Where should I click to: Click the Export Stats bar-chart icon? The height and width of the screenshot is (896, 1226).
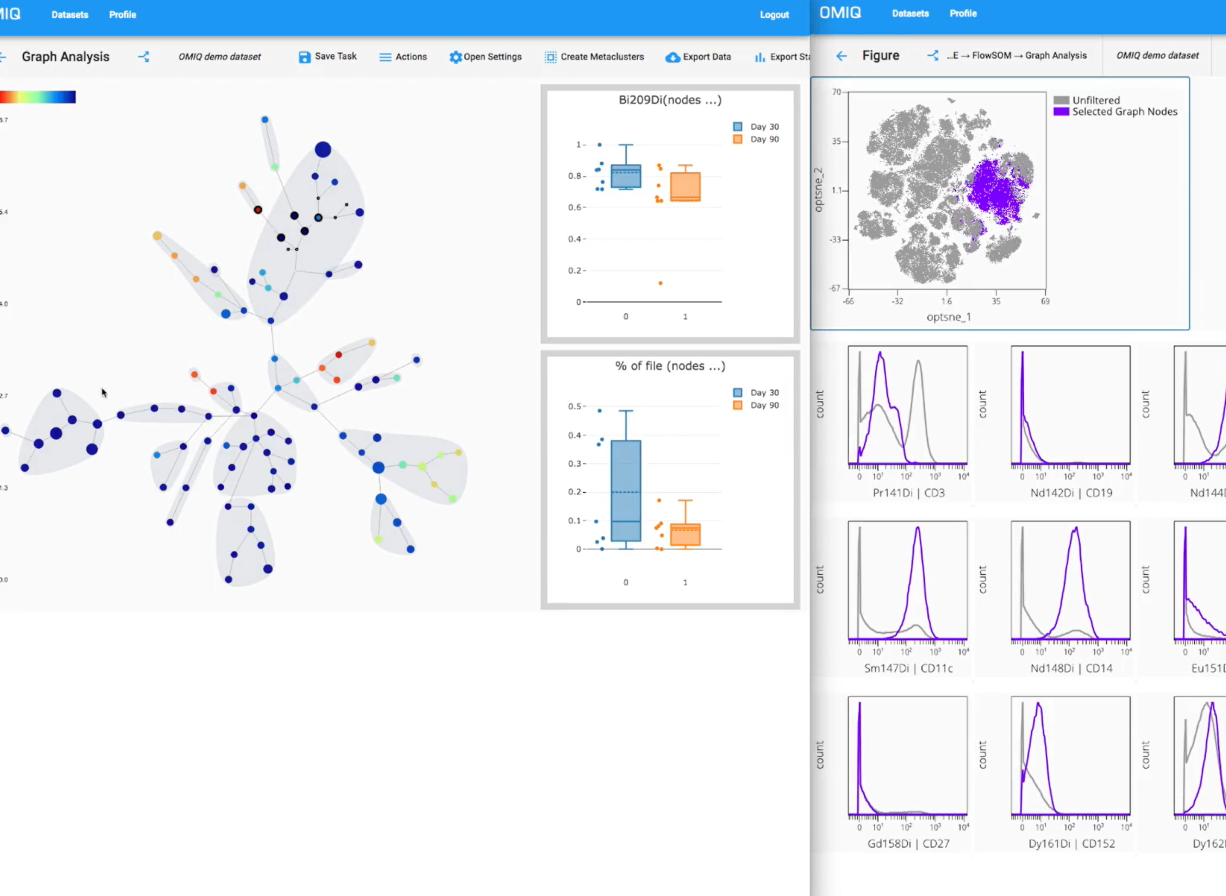(761, 57)
